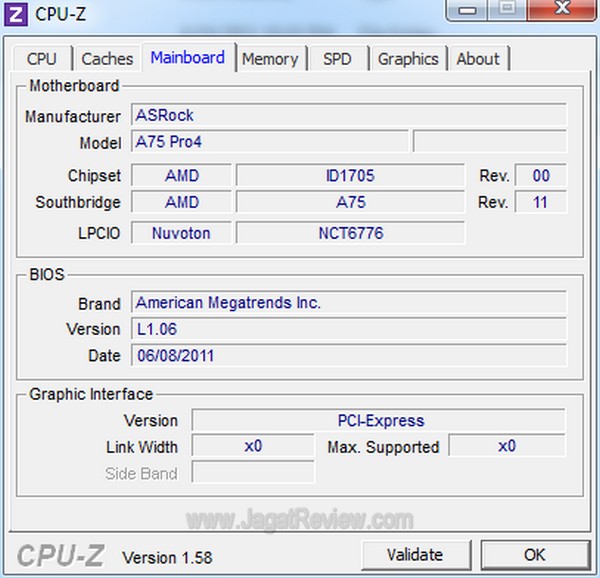This screenshot has width=600, height=578.
Task: Click the empty field beside Model
Action: 490,141
